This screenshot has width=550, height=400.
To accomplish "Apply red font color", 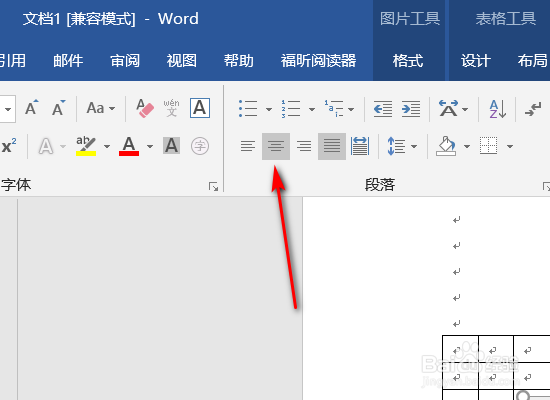I will tap(129, 146).
